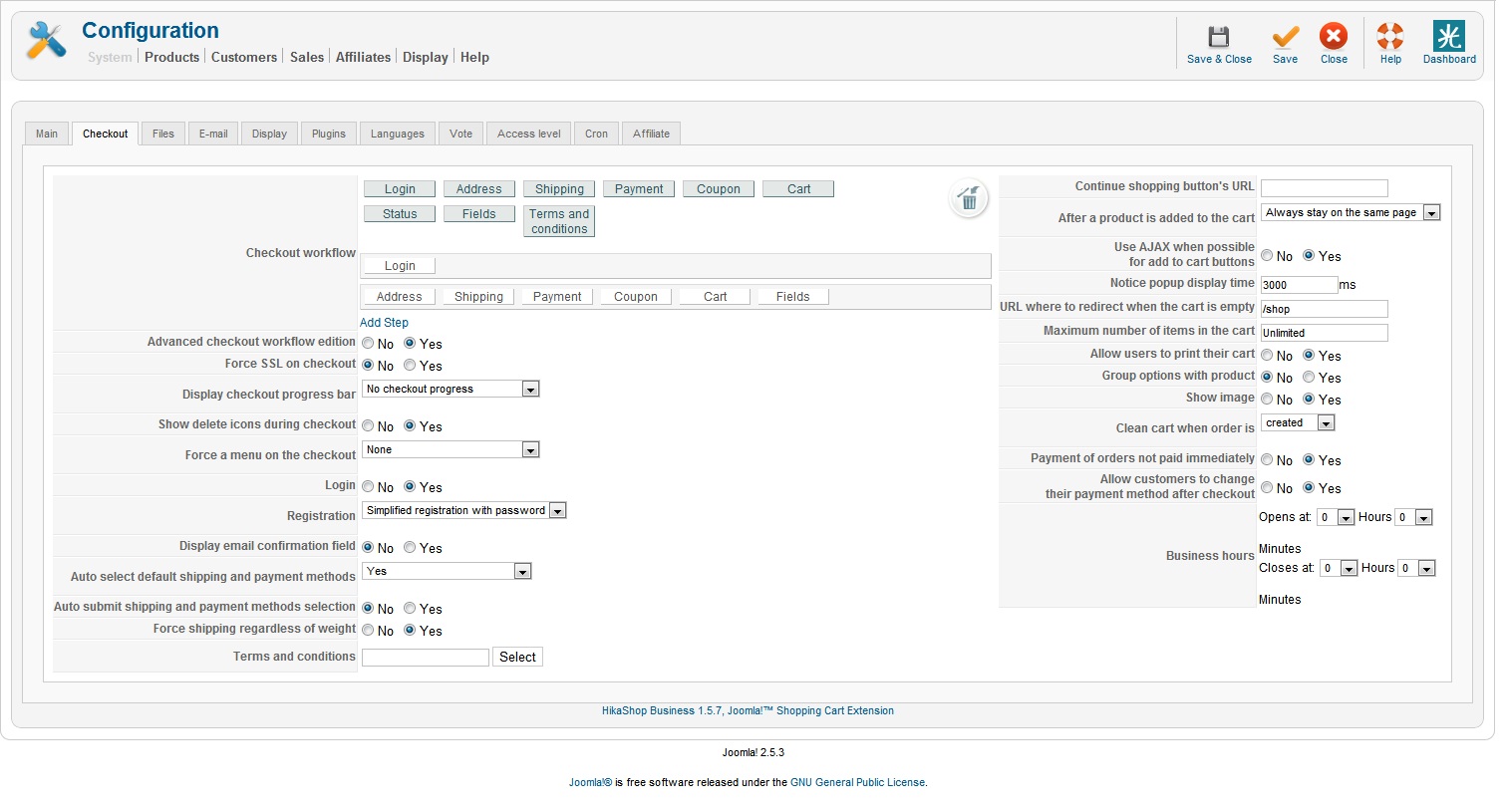This screenshot has height=812, width=1506.
Task: Set Use AJAX when possible to No
Action: [x=1267, y=256]
